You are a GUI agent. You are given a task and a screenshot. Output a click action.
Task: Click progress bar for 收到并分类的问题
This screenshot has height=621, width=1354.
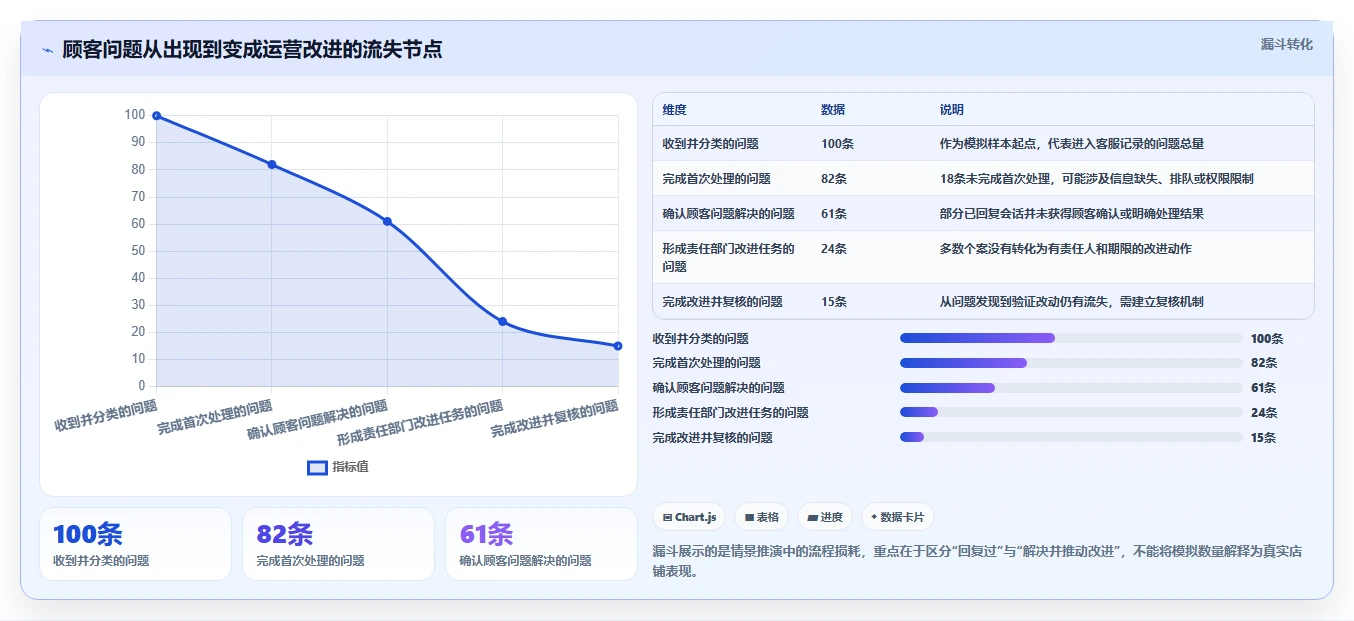1071,338
